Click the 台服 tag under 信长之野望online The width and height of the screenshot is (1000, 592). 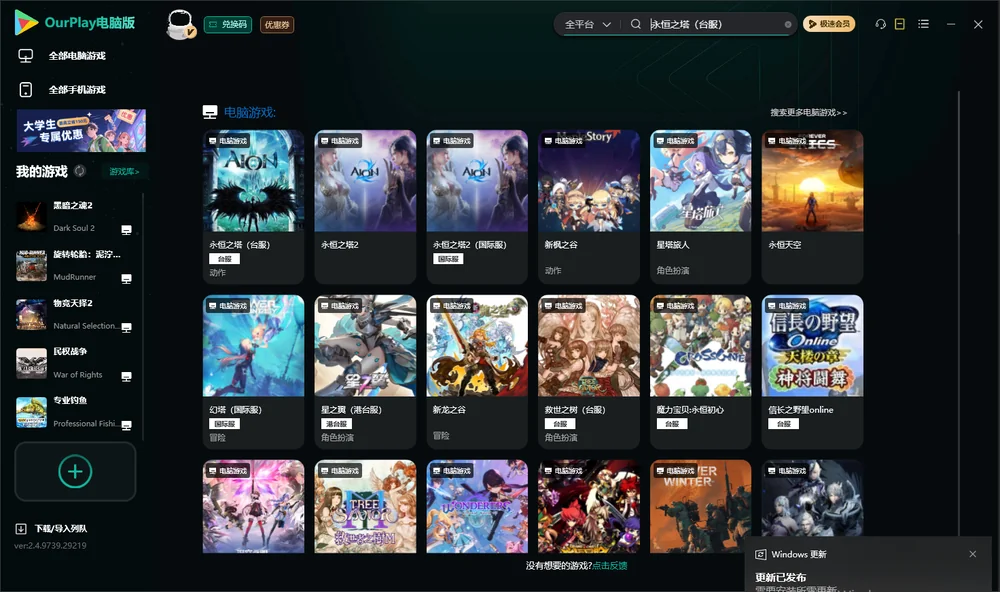pyautogui.click(x=783, y=424)
